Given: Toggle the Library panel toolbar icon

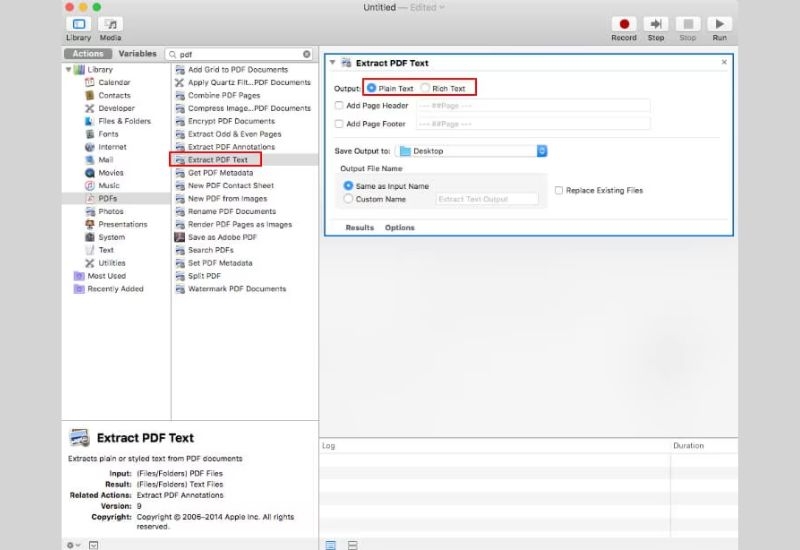Looking at the screenshot, I should tap(79, 24).
